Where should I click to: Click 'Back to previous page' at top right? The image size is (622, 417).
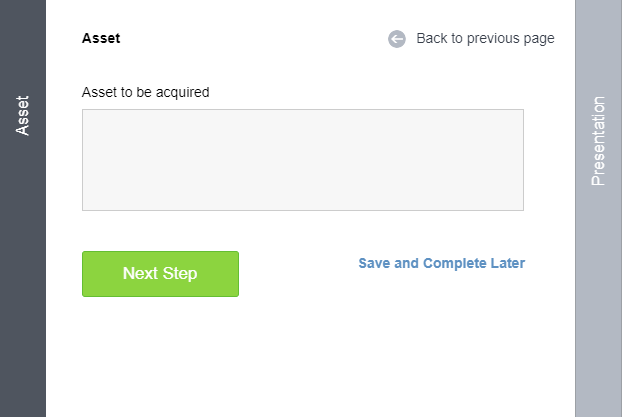point(485,38)
